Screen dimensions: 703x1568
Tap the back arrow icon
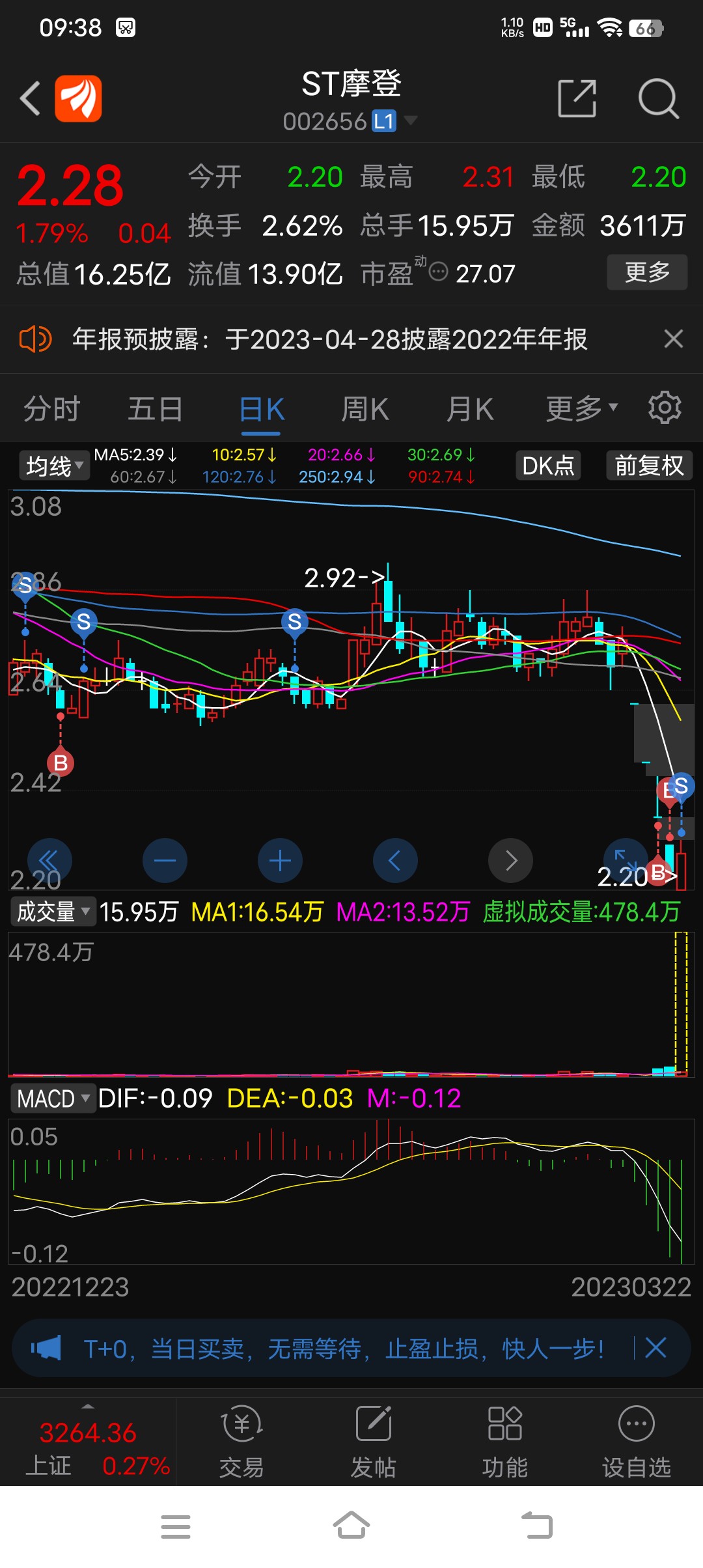click(30, 99)
